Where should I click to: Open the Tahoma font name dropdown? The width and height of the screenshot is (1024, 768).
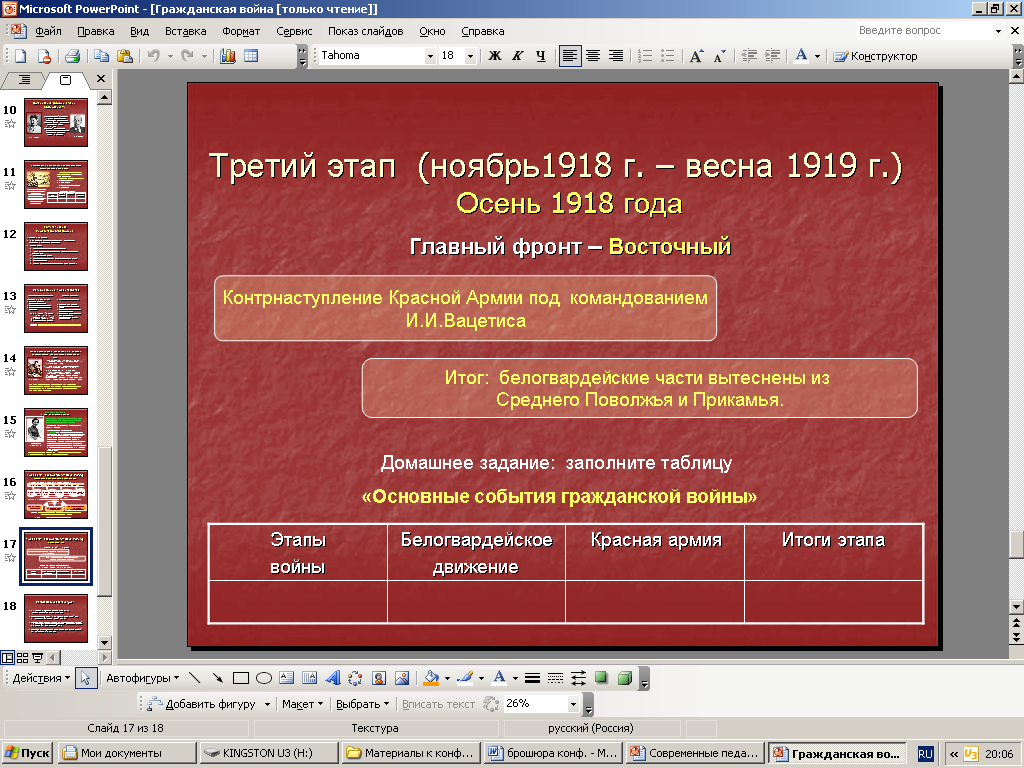tap(430, 56)
